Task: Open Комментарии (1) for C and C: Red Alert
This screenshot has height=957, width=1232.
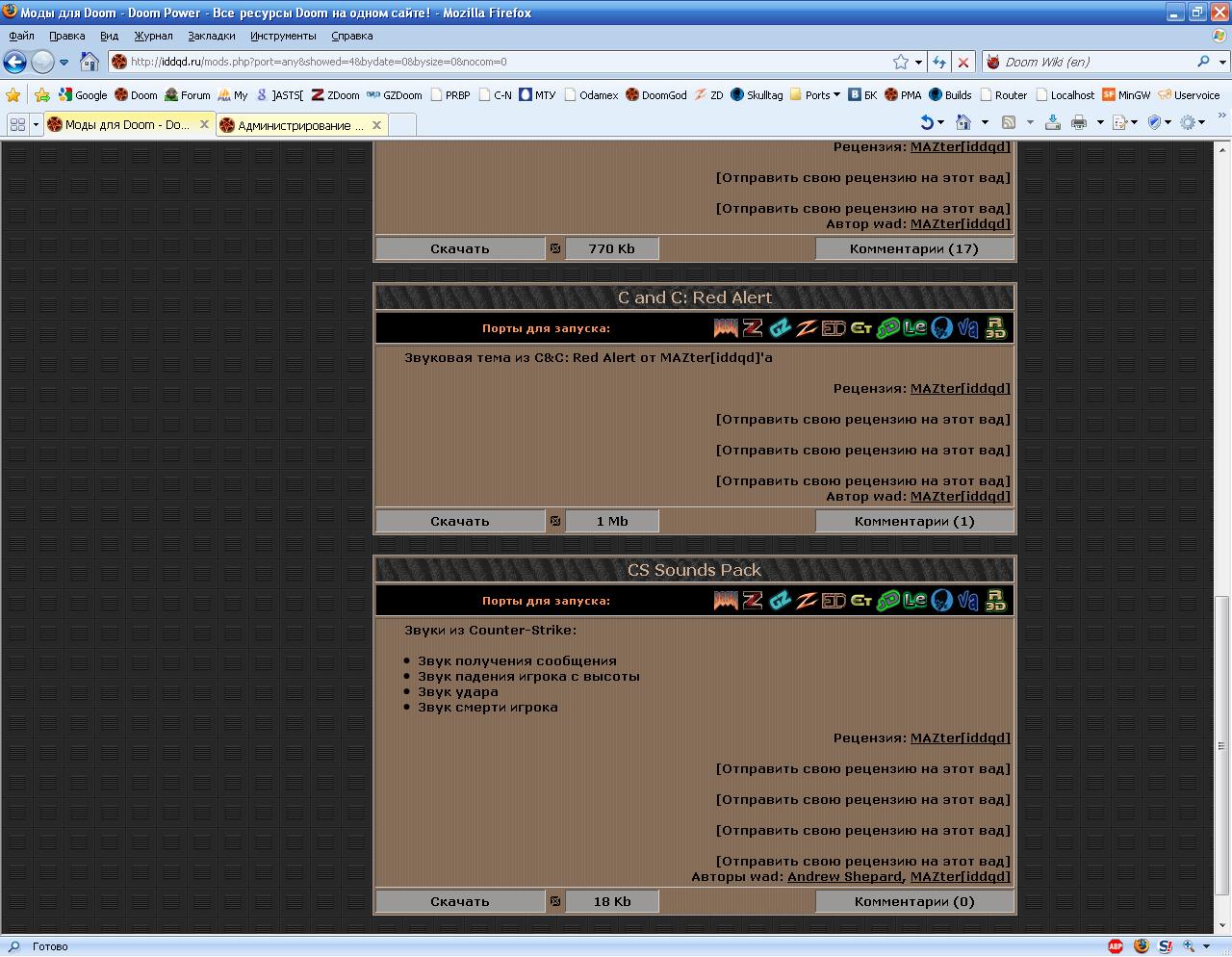Action: tap(913, 521)
